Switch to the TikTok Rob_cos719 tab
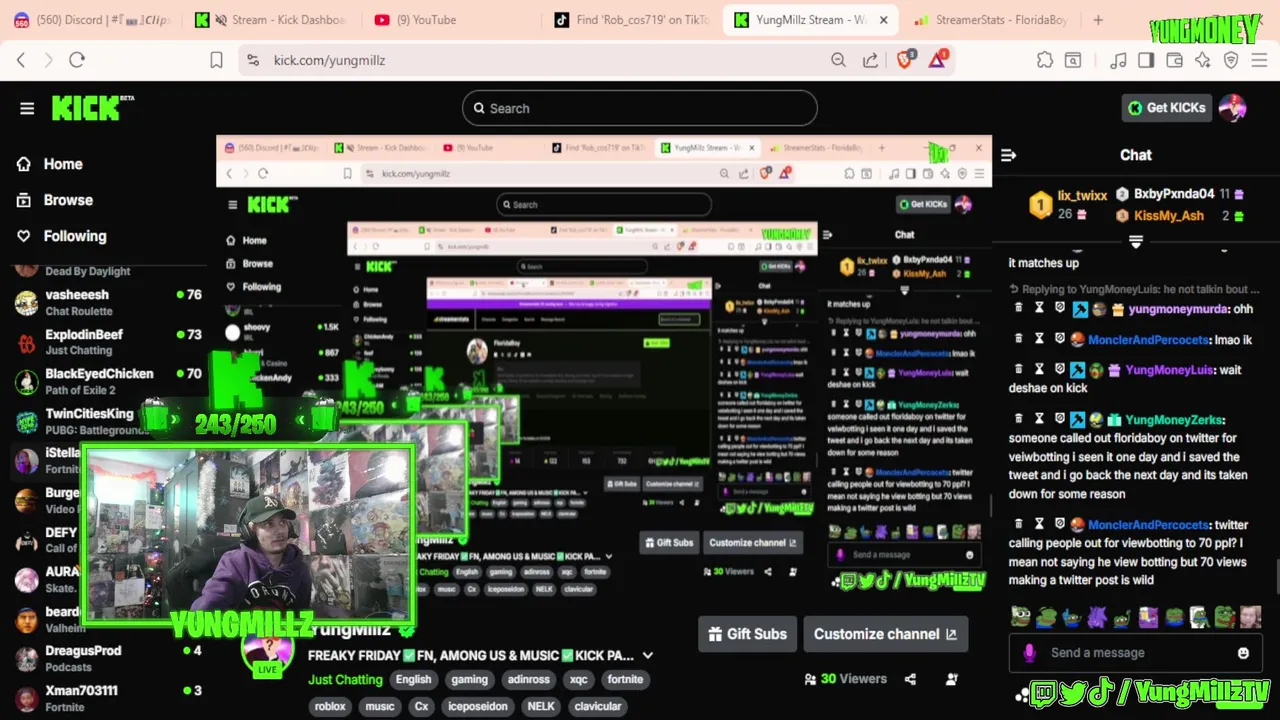Screen dimensions: 1280x720 point(630,20)
